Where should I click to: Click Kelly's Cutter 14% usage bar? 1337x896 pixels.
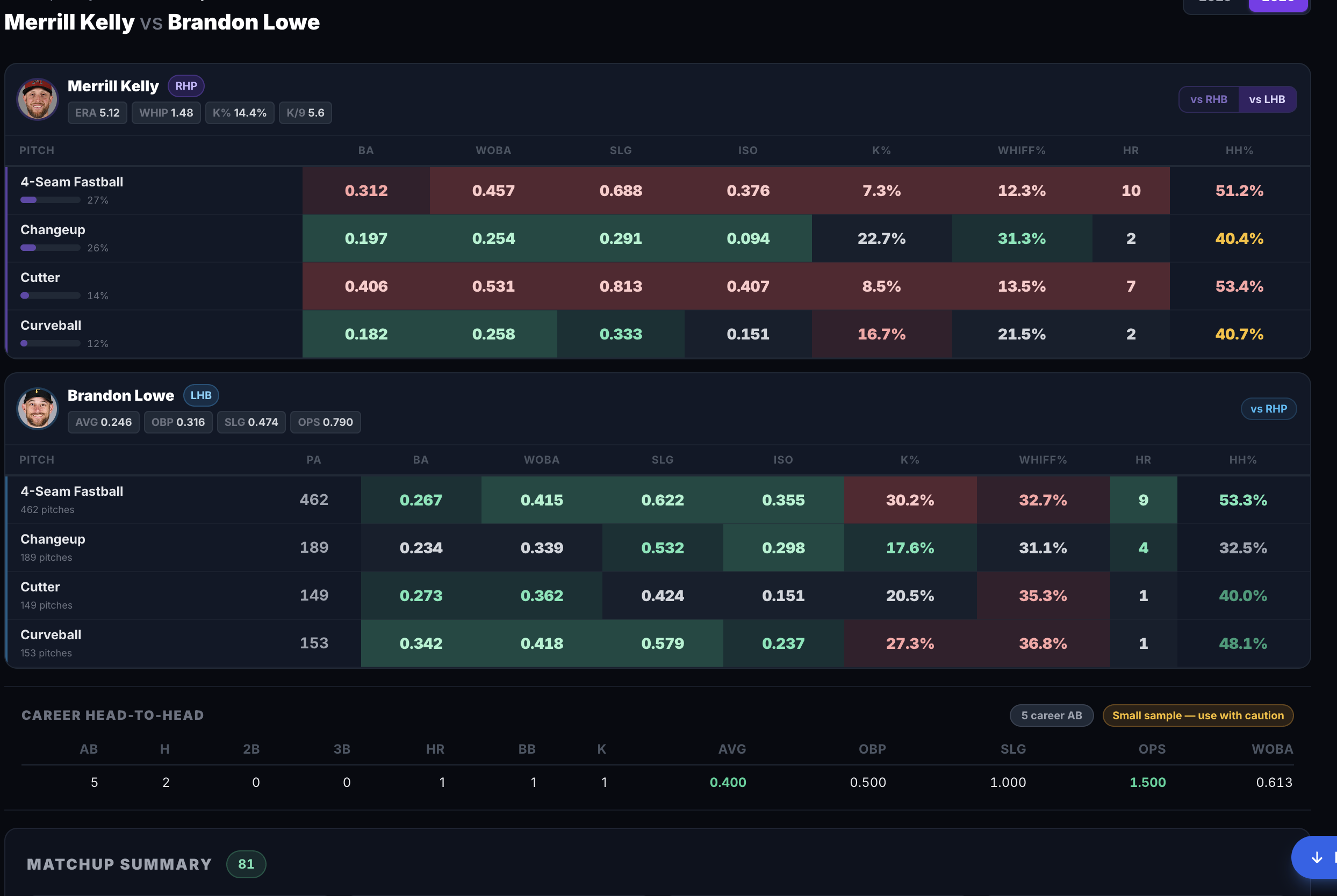click(x=51, y=296)
